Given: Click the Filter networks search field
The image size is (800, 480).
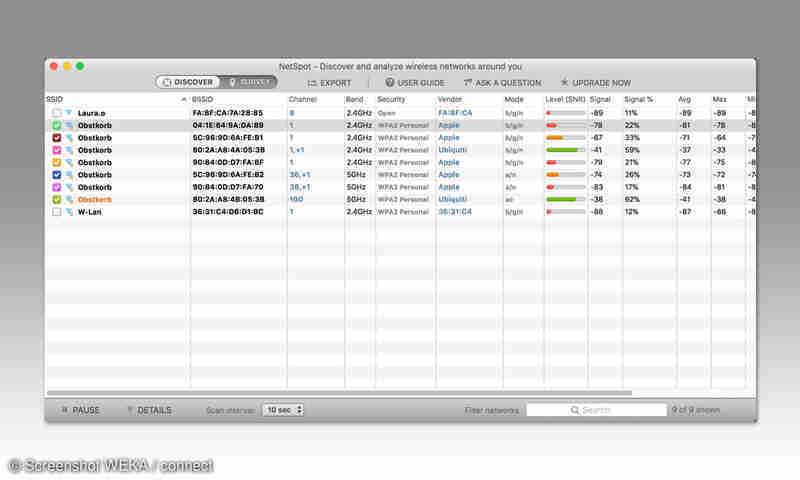Looking at the screenshot, I should pyautogui.click(x=596, y=410).
